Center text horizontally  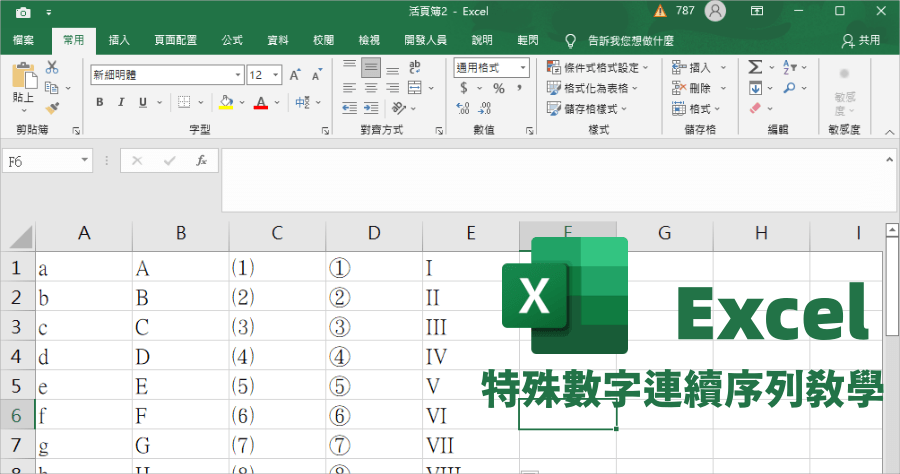(371, 88)
